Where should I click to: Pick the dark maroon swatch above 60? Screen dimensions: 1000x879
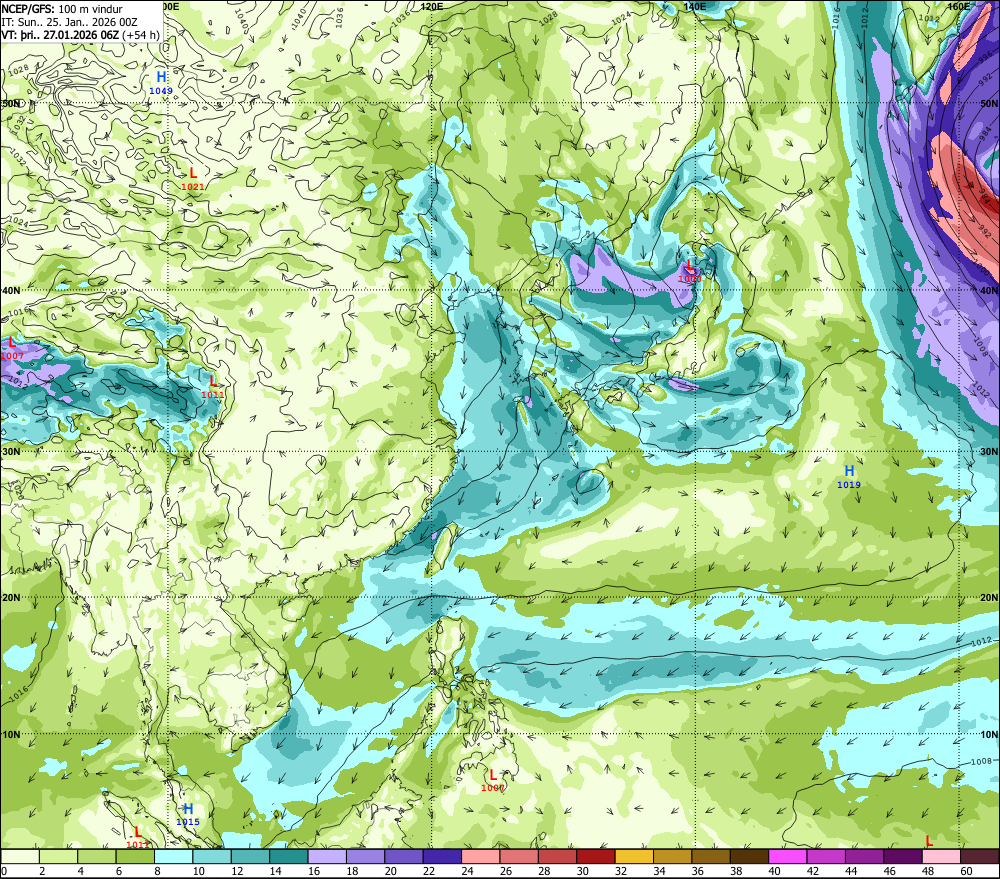979,856
